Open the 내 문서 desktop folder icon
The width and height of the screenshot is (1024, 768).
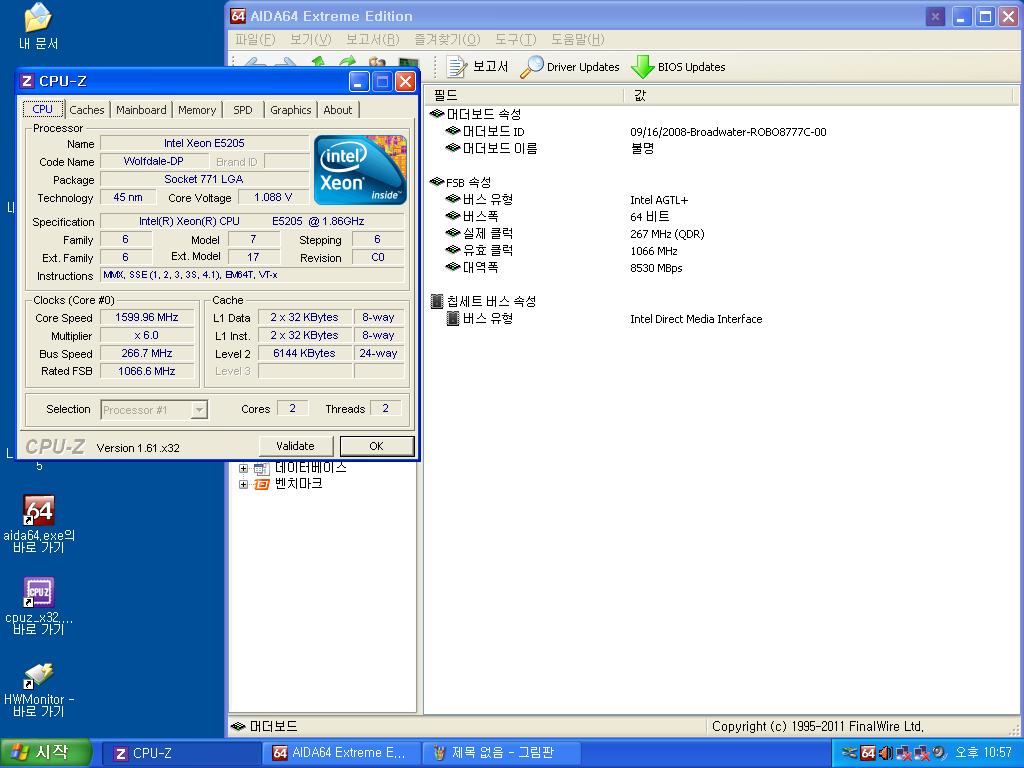(38, 18)
